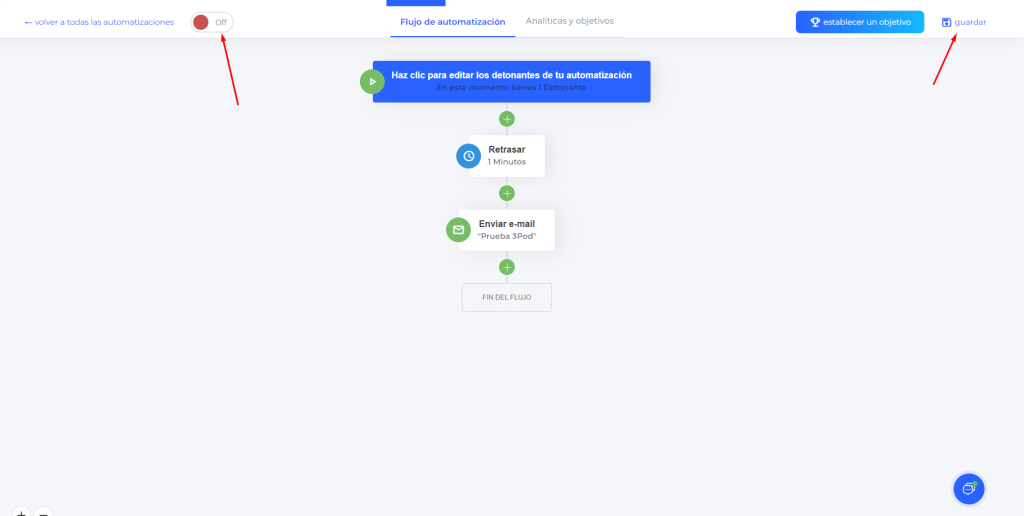Go back via volver a todas las automatizaciones
This screenshot has width=1024, height=516.
coord(99,22)
